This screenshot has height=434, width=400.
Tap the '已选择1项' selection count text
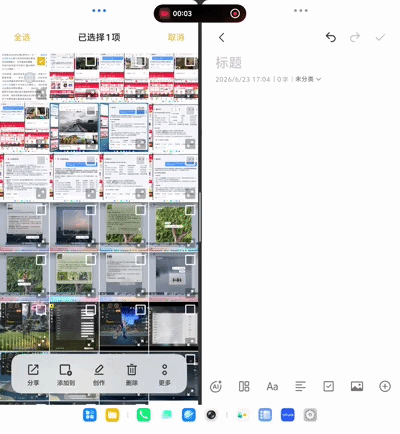coord(99,37)
